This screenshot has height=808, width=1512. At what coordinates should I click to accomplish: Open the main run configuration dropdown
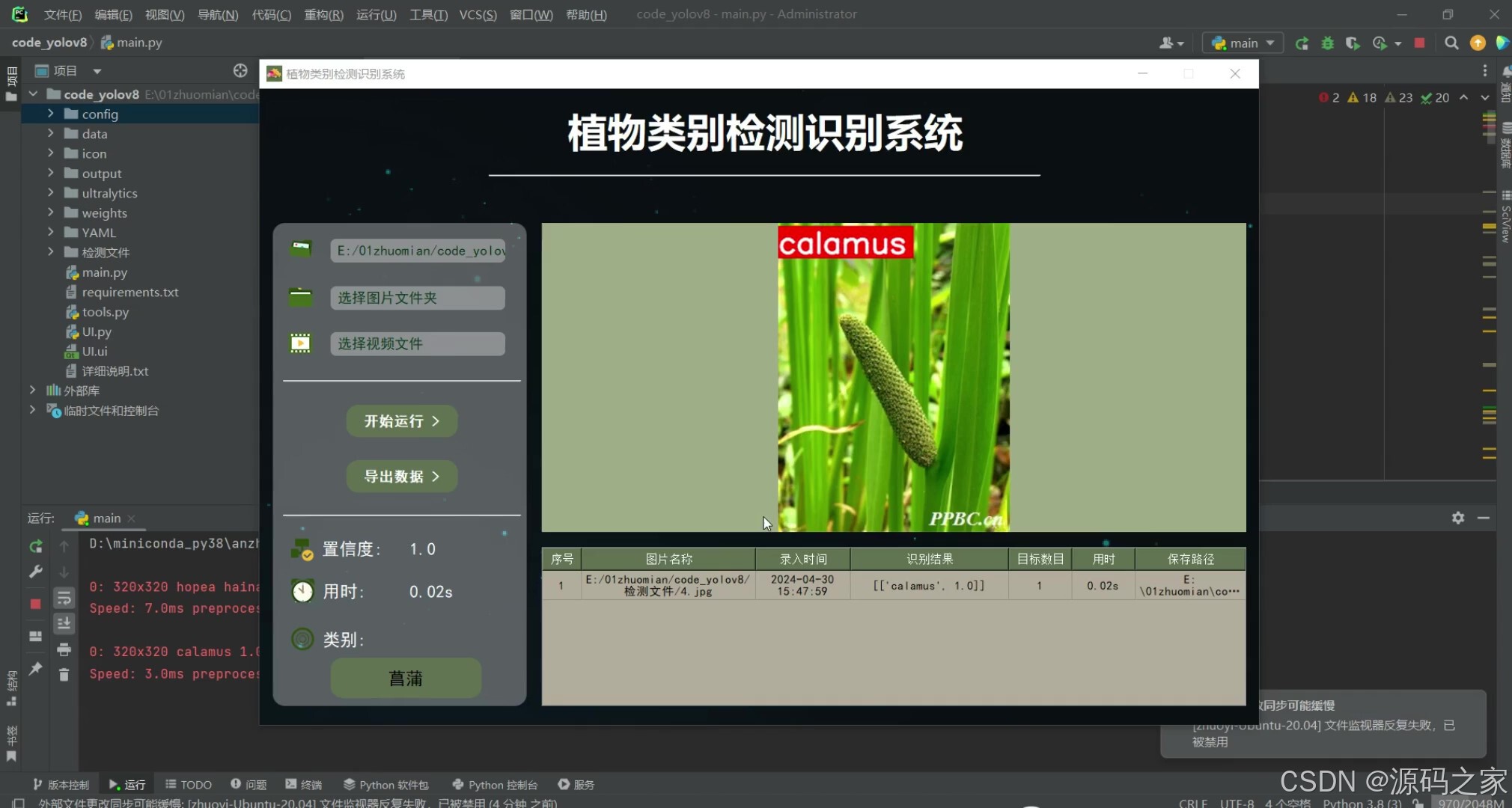pos(1241,43)
